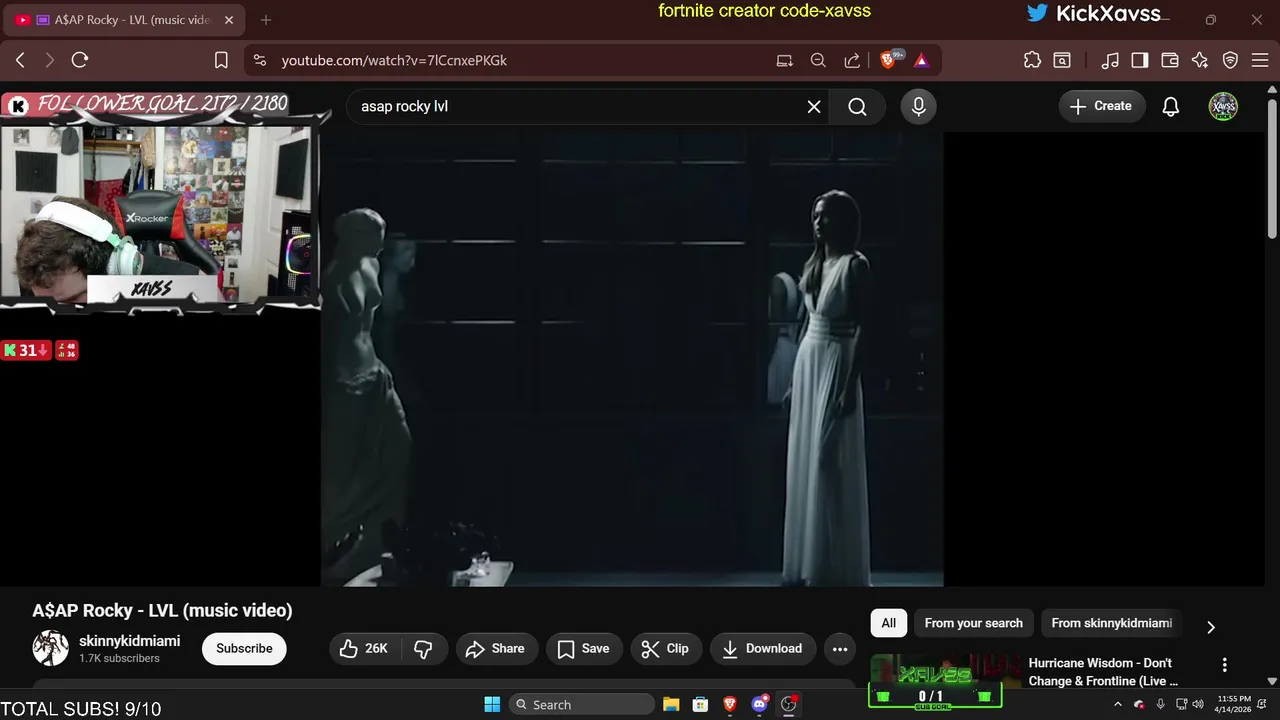Open the Windows Start menu
Screen dimensions: 1280x720
[492, 704]
